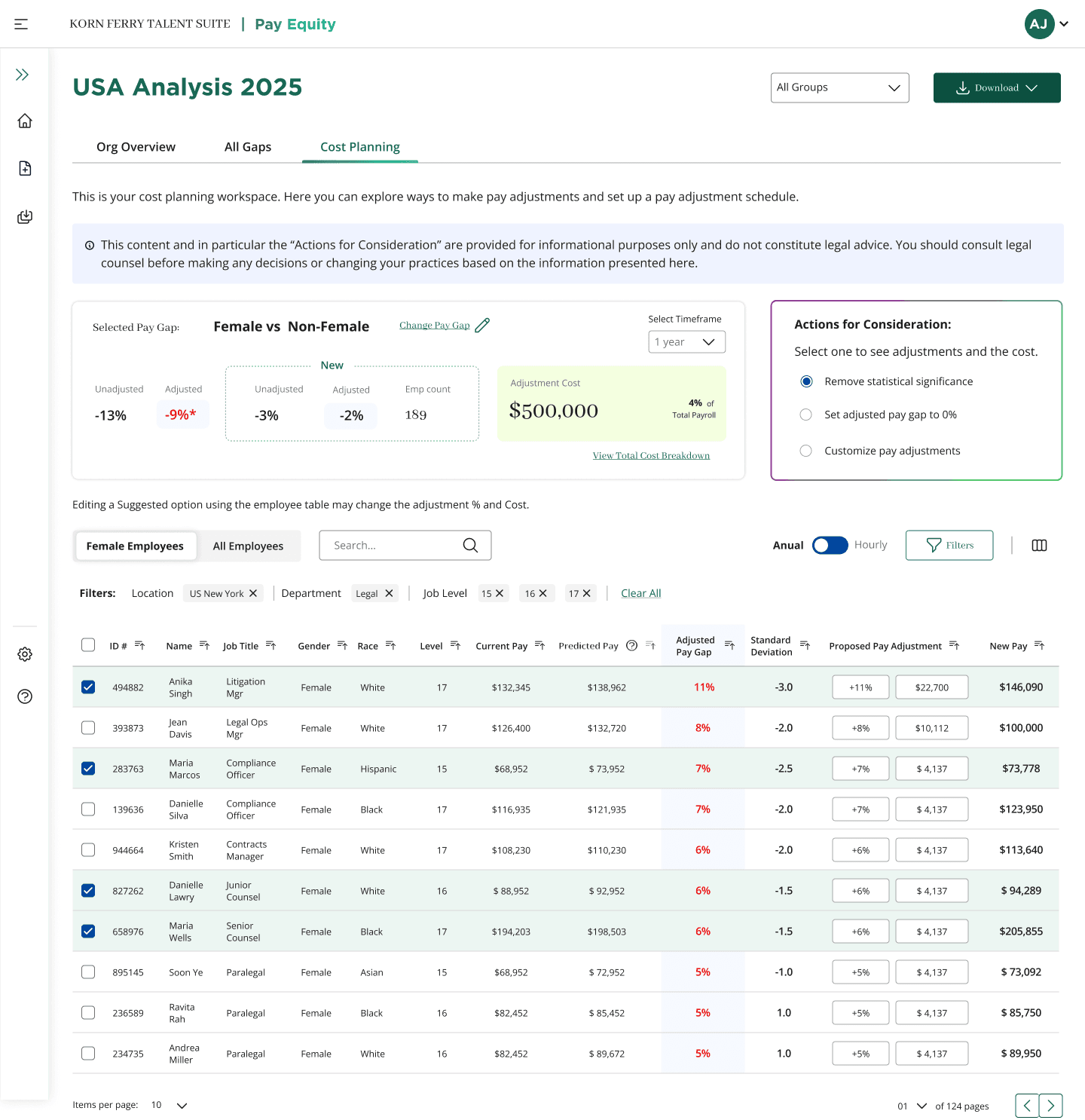1085x1120 pixels.
Task: Open the Download button menu
Action: 997,87
